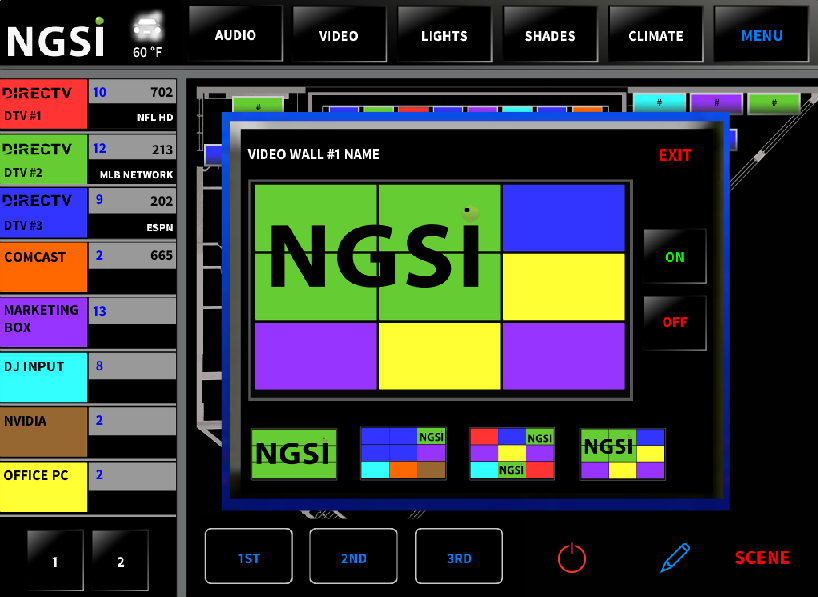Click the NGSI logo in top corner
This screenshot has height=597, width=818.
55,38
